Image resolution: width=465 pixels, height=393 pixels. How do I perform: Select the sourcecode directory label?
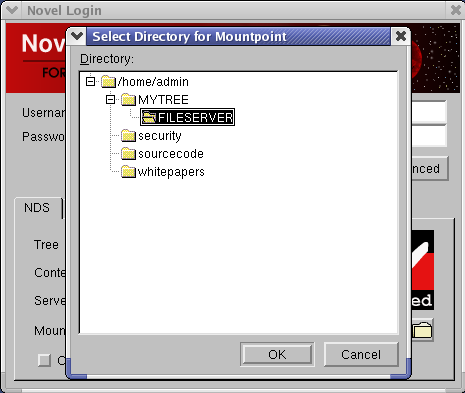[x=171, y=154]
